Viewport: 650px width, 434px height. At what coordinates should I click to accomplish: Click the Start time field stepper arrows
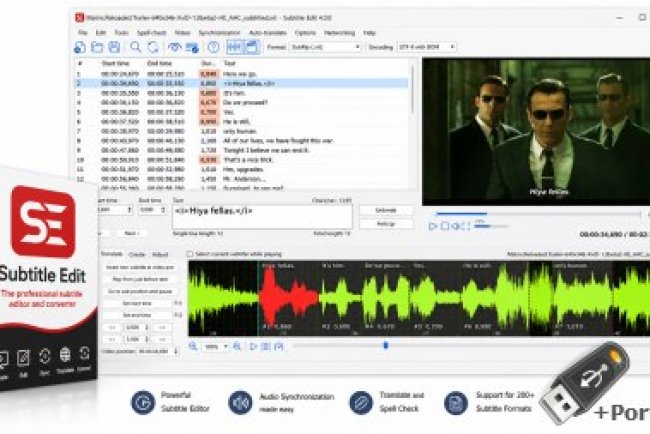pyautogui.click(x=129, y=210)
